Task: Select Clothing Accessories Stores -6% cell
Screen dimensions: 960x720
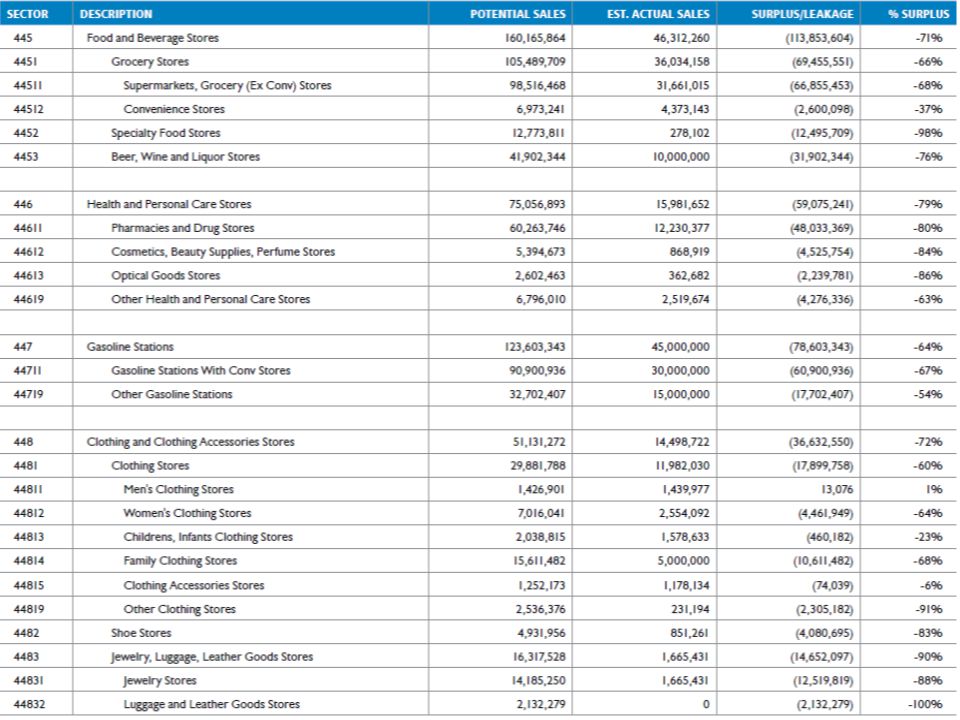Action: [931, 585]
